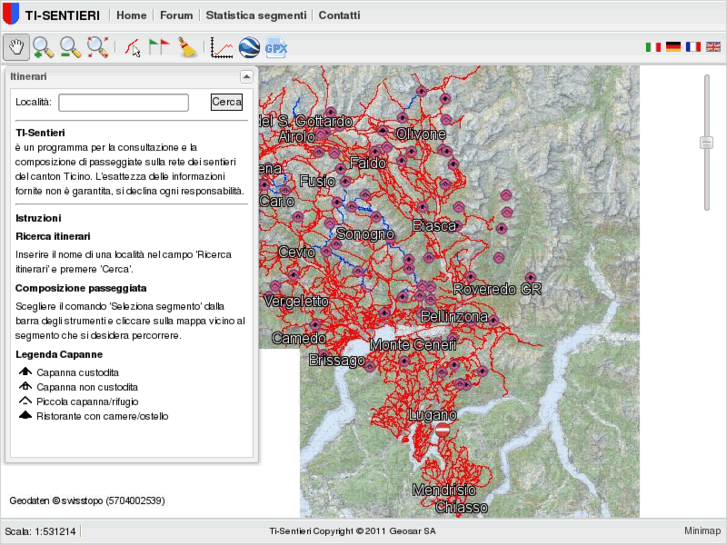Choose the start/end flags tool
Screen dimensions: 727x545
click(x=159, y=47)
